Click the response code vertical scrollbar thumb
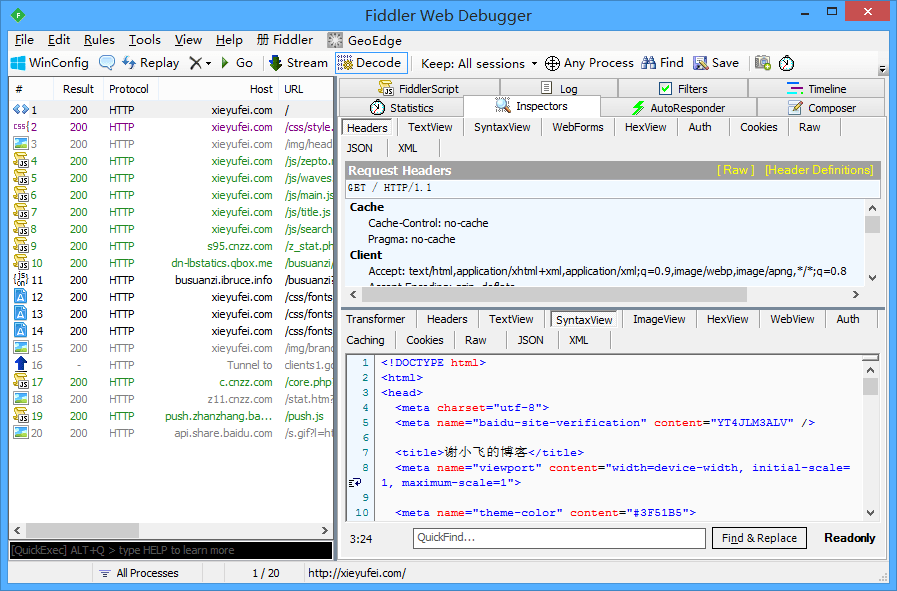Viewport: 897px width, 591px height. tap(871, 387)
